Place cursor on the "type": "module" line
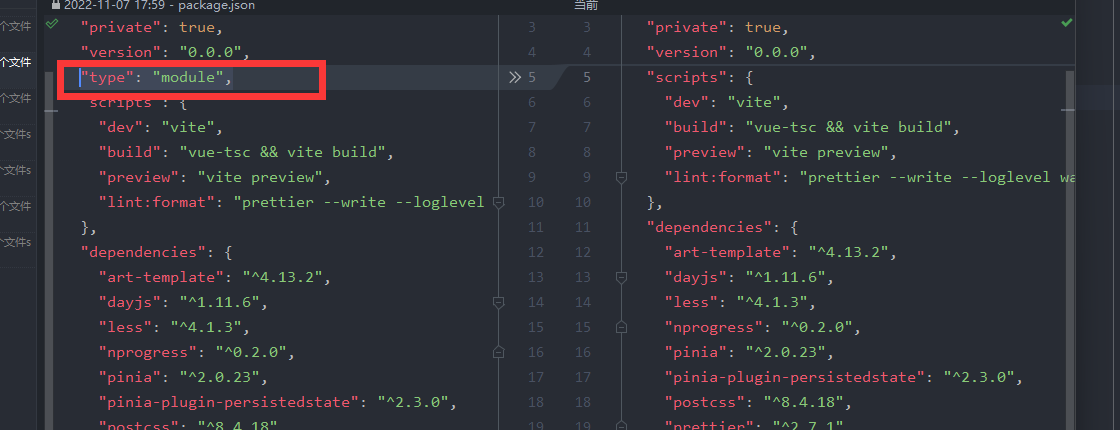Screen dimensions: 1120x430 pyautogui.click(x=156, y=77)
